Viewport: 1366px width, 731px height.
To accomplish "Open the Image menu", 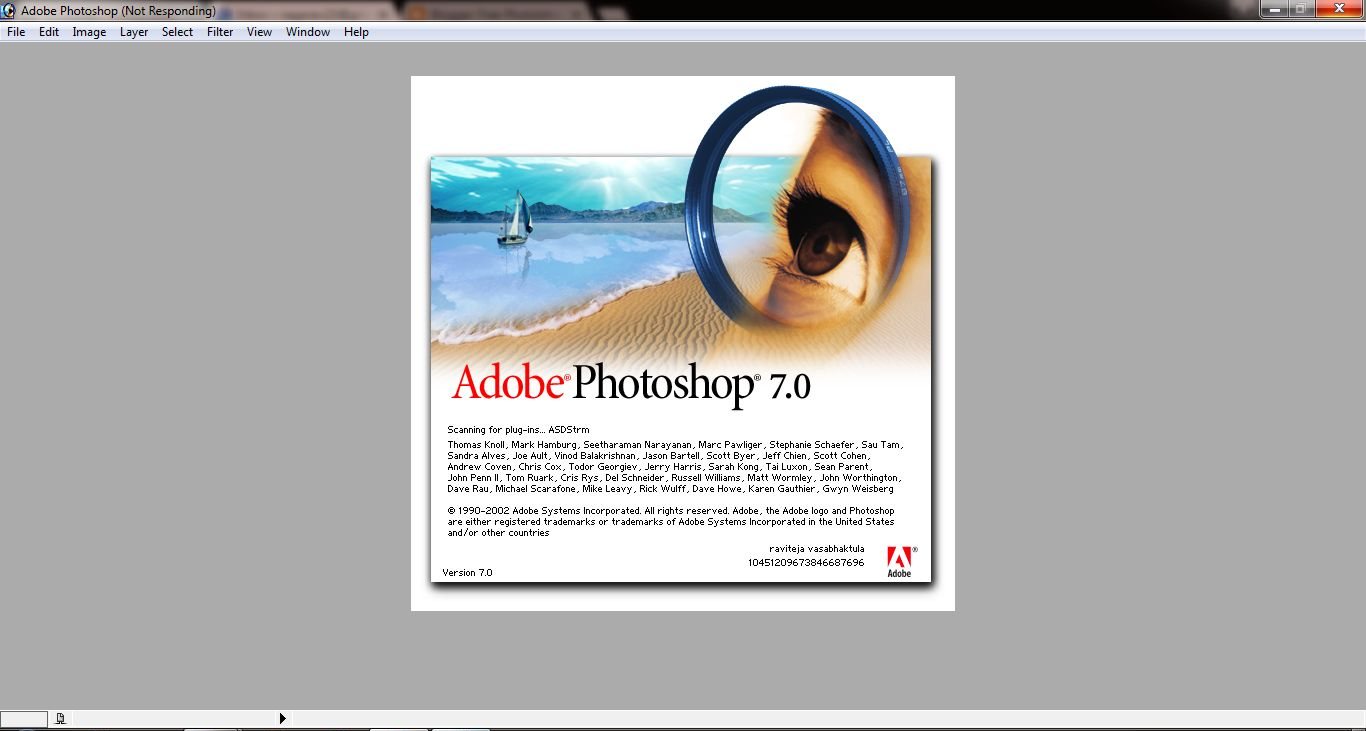I will coord(89,32).
